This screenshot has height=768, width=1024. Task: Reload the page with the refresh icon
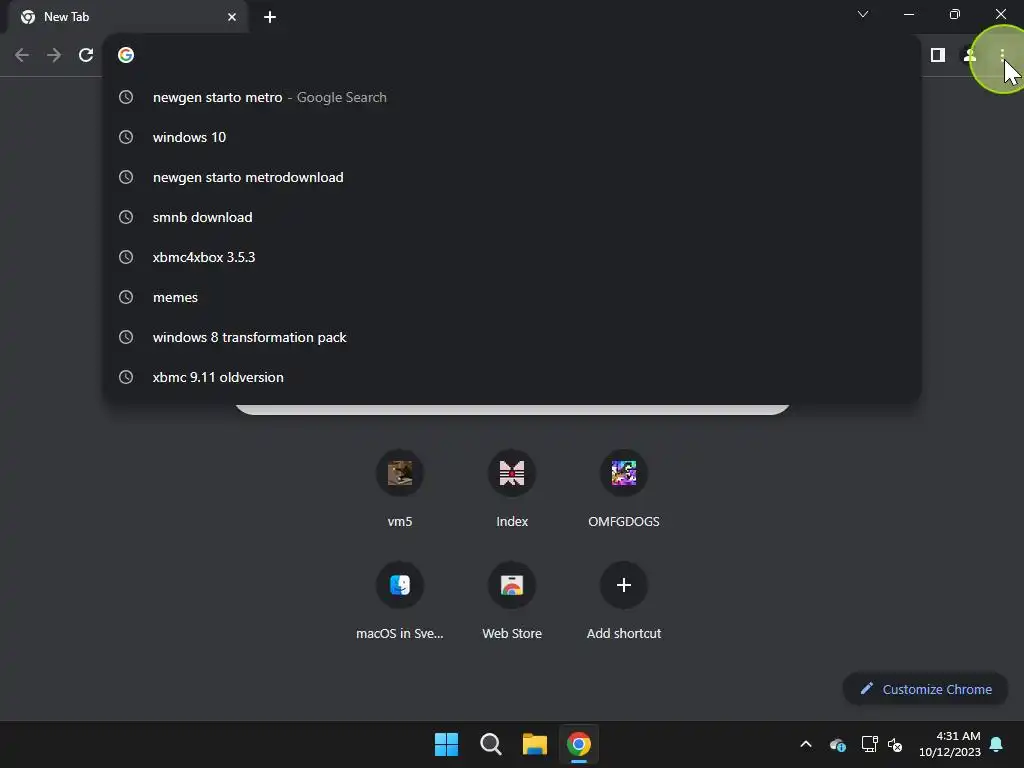tap(86, 55)
